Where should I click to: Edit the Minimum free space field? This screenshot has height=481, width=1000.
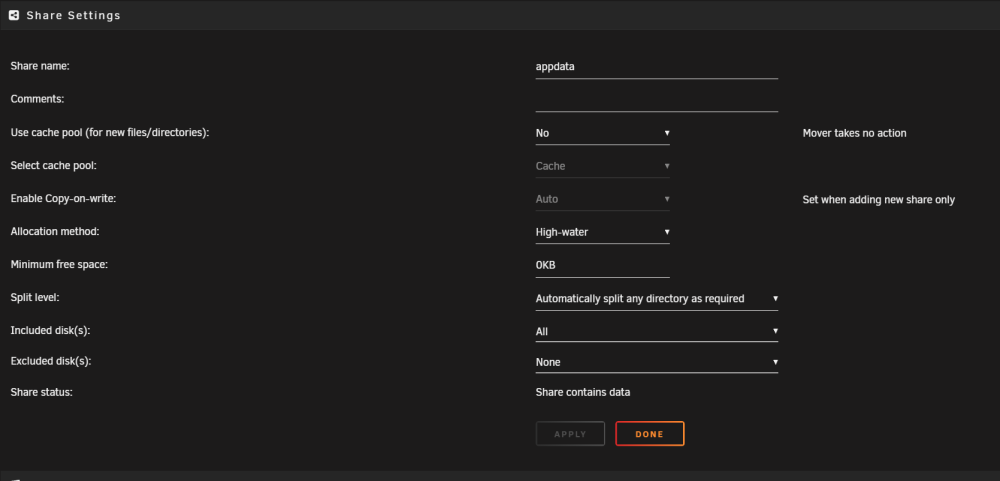point(603,265)
